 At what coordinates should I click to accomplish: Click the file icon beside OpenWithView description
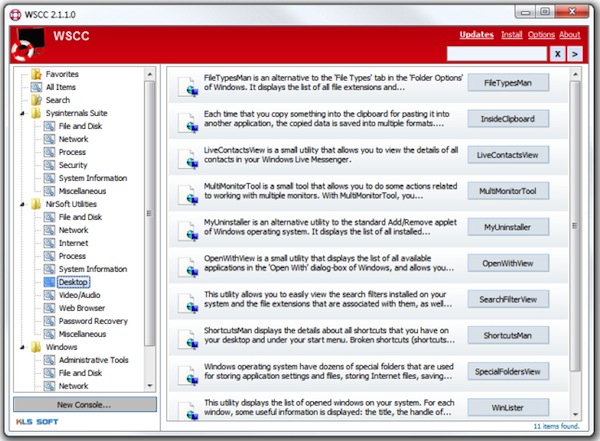click(188, 266)
